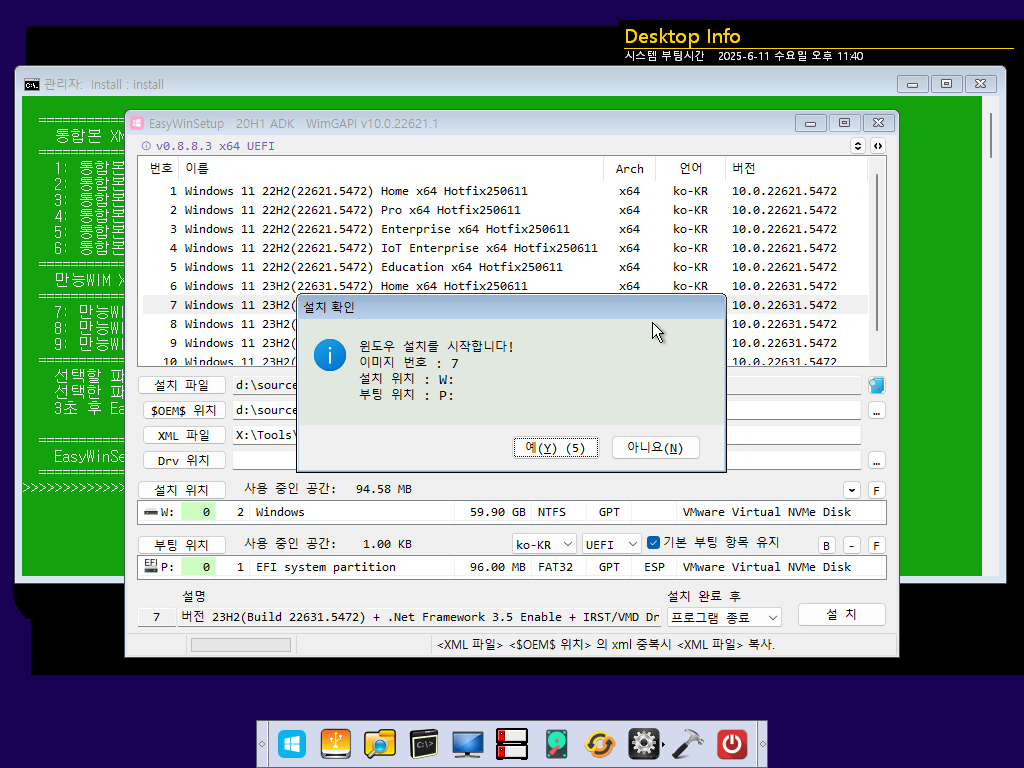The width and height of the screenshot is (1024, 768).
Task: Confirm install with 예(Y) button
Action: tap(555, 448)
